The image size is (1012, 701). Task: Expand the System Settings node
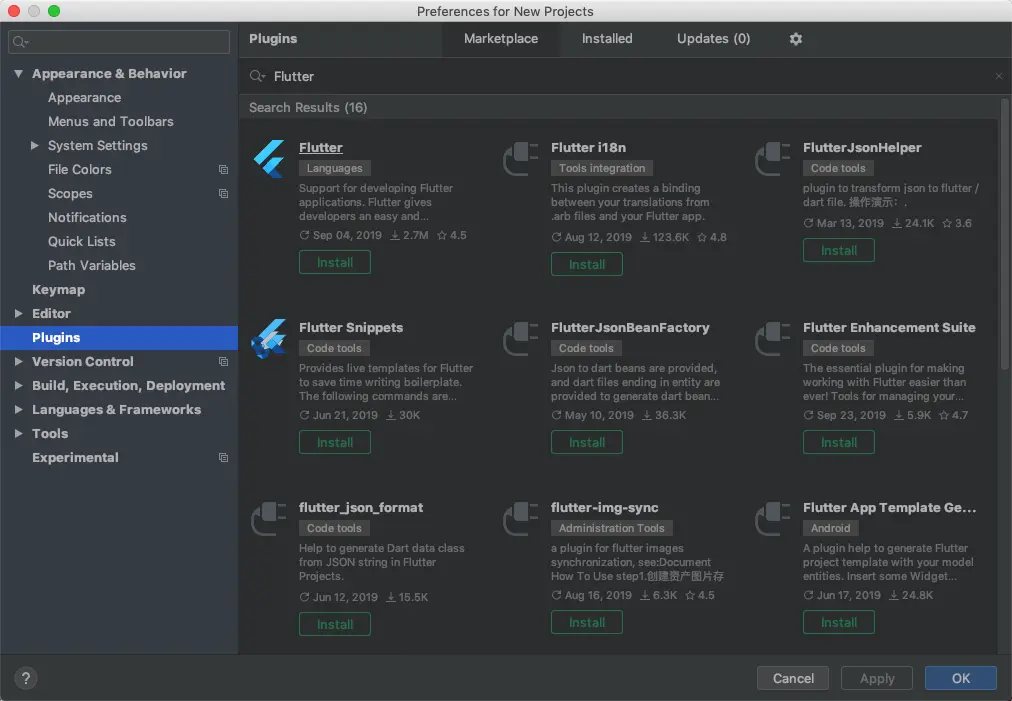[35, 145]
